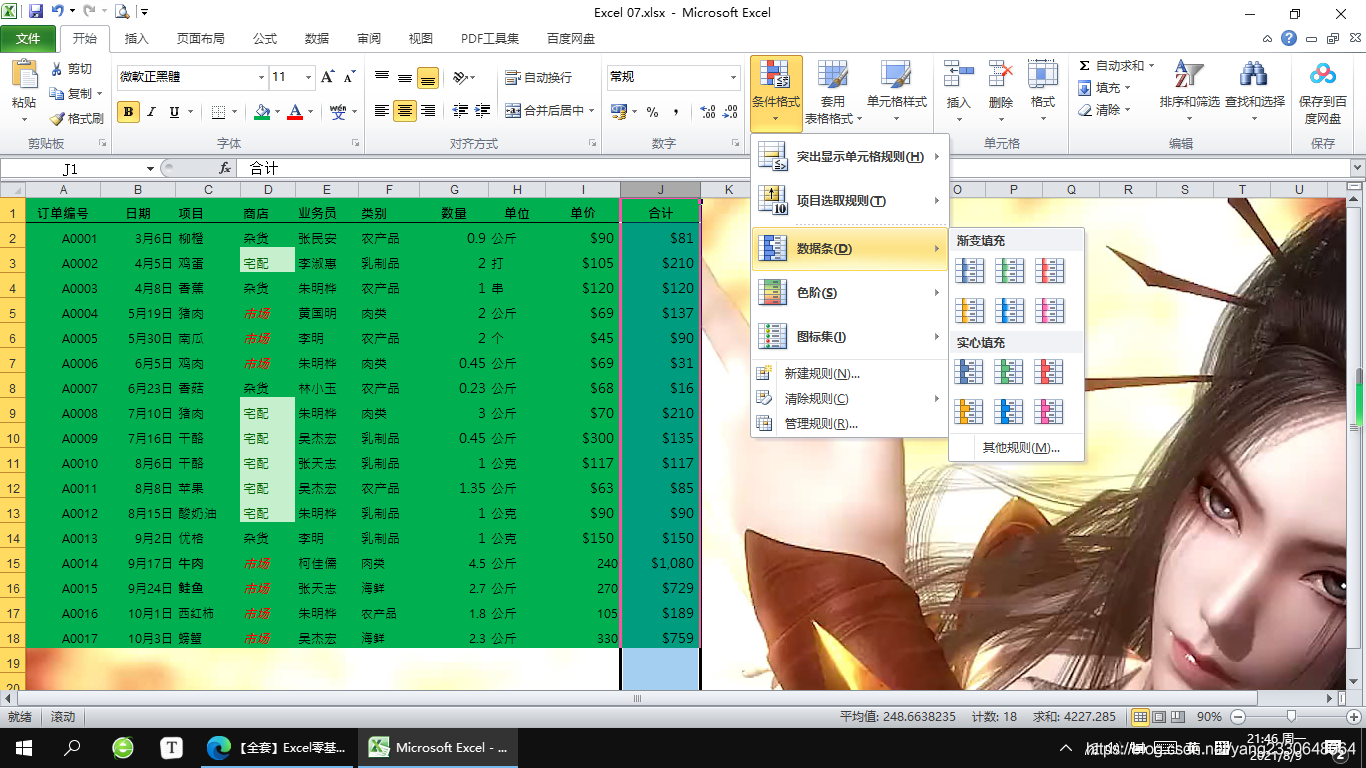The image size is (1366, 768).
Task: Apply blue gradient fill data bar
Action: 970,270
